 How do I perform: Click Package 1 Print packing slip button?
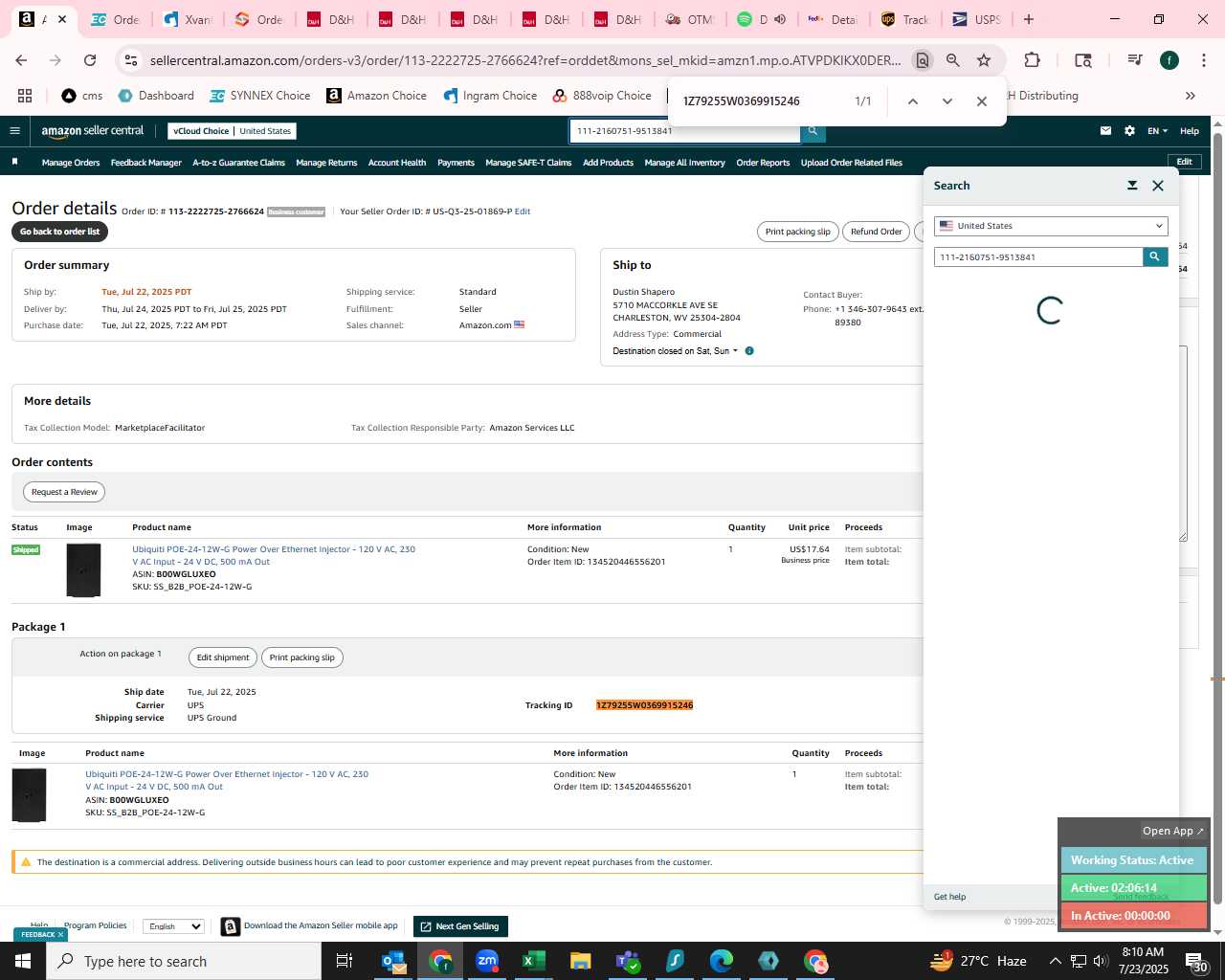click(x=301, y=657)
